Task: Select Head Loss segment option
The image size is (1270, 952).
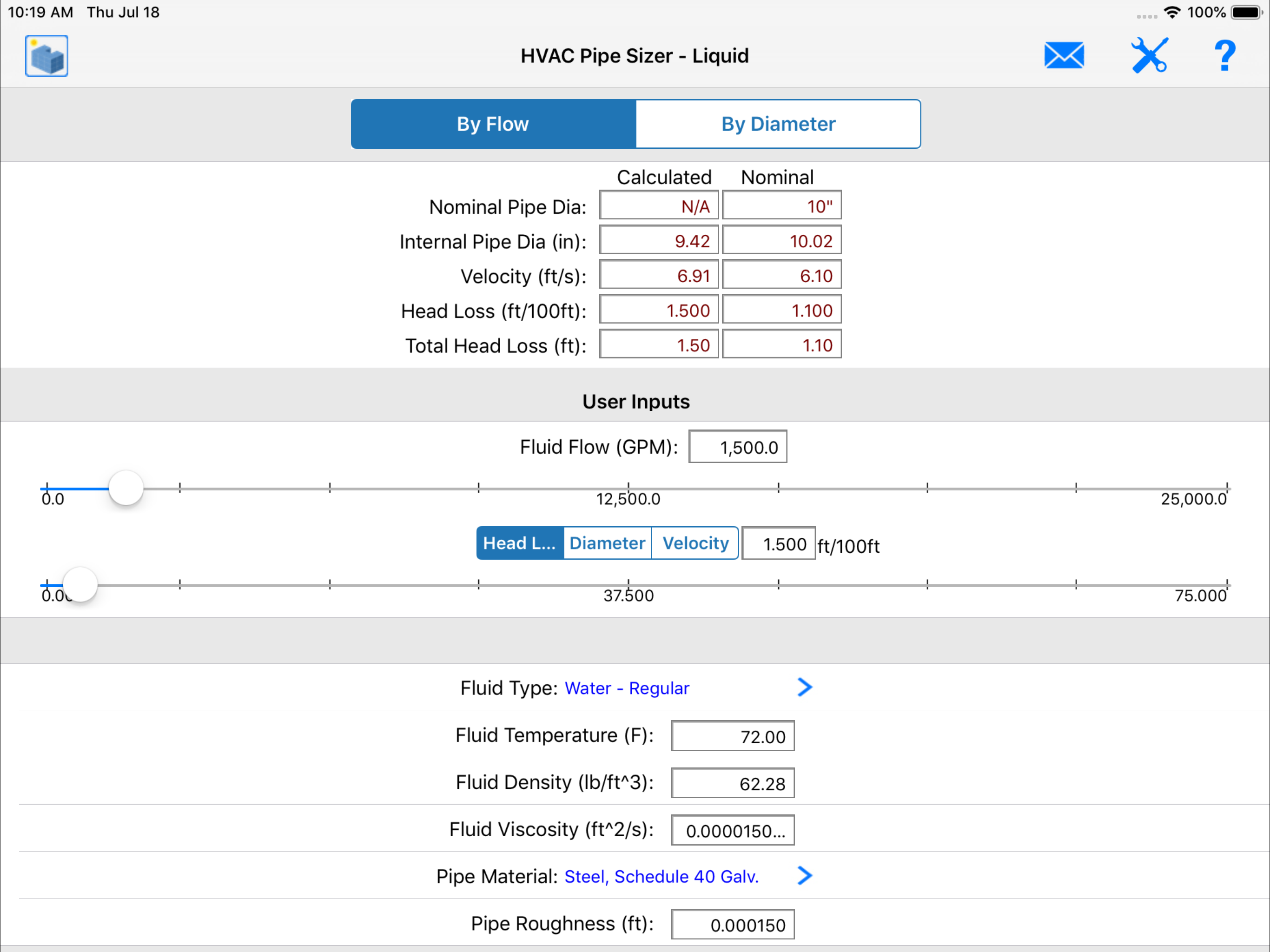Action: 520,543
